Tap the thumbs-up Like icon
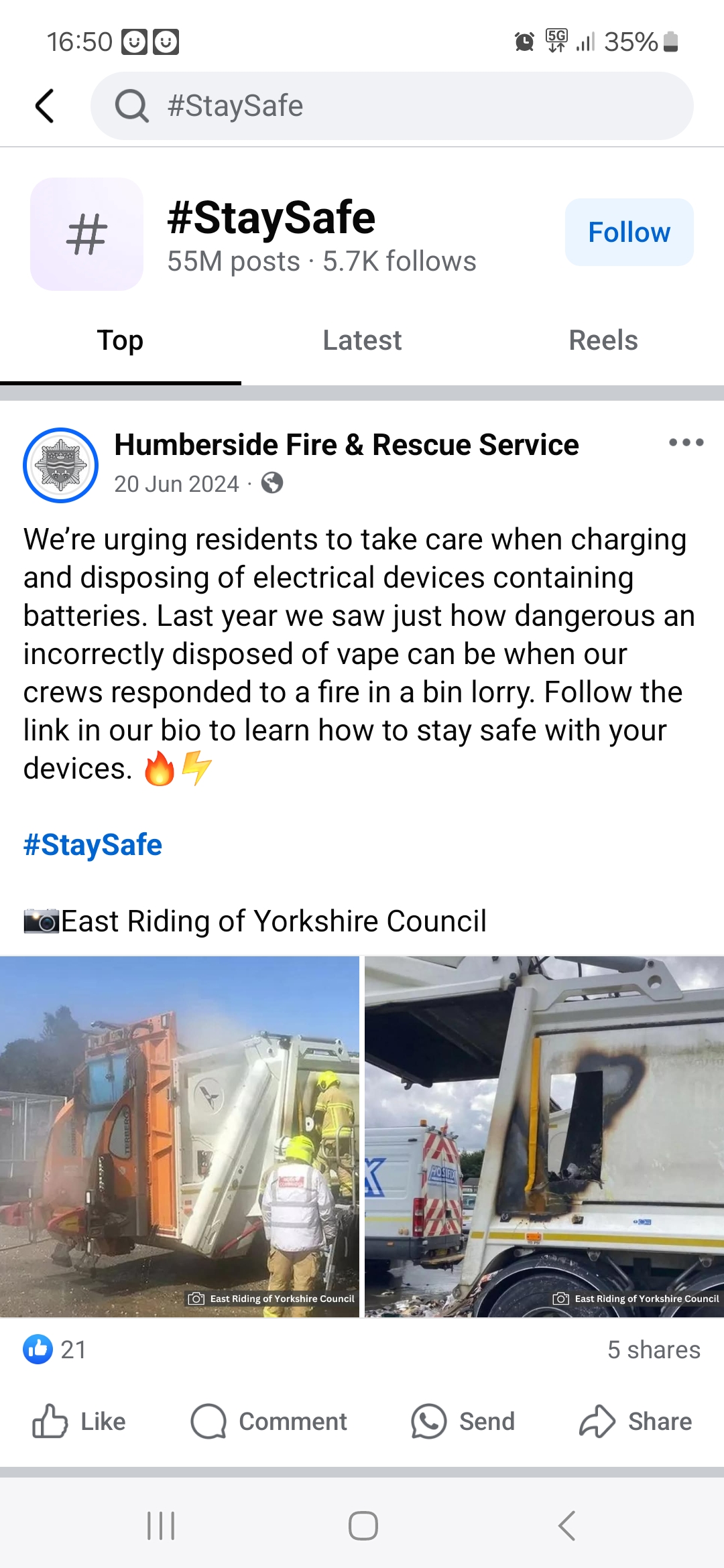The width and height of the screenshot is (724, 1568). click(x=50, y=1421)
